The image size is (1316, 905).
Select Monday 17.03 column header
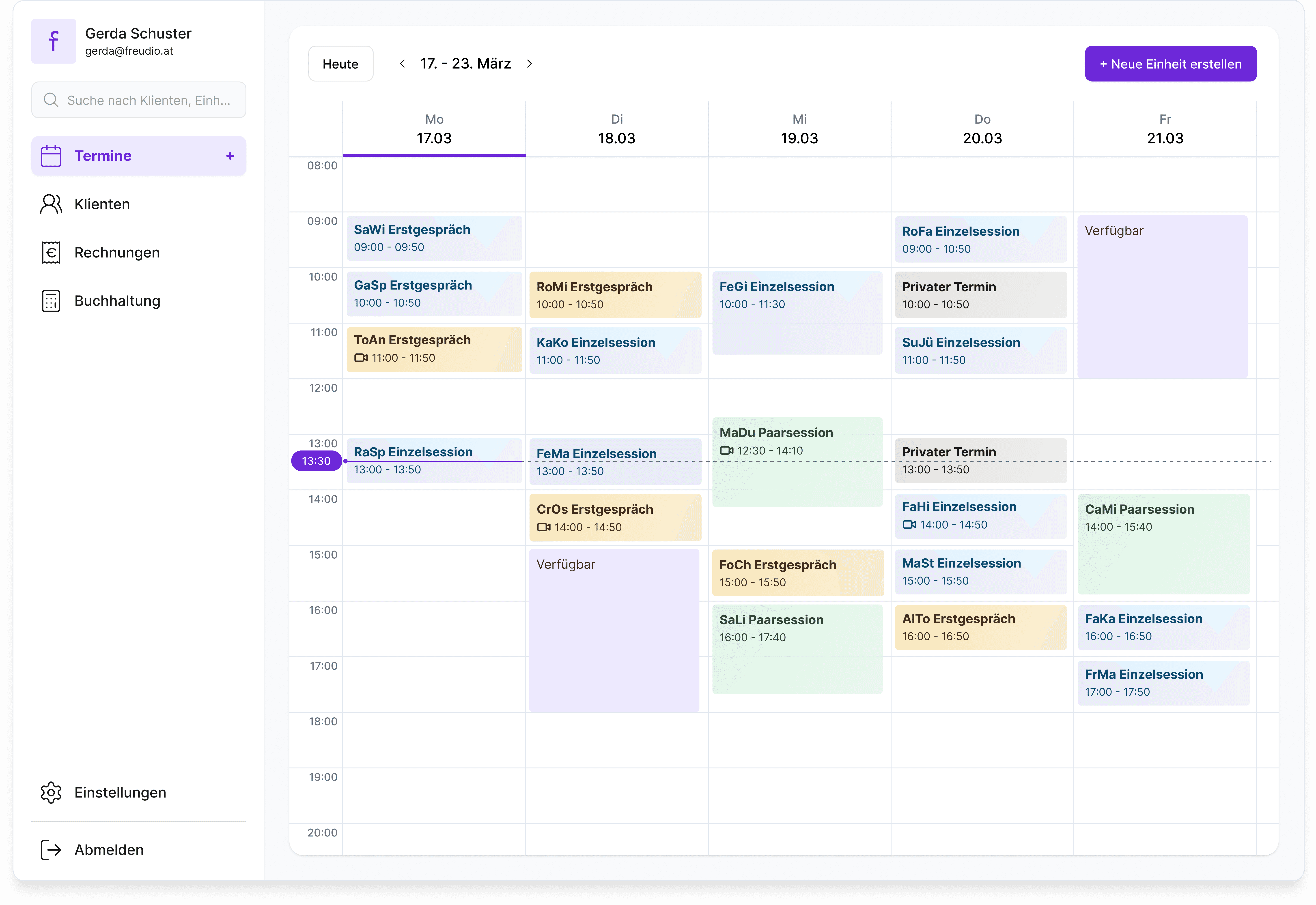coord(435,129)
